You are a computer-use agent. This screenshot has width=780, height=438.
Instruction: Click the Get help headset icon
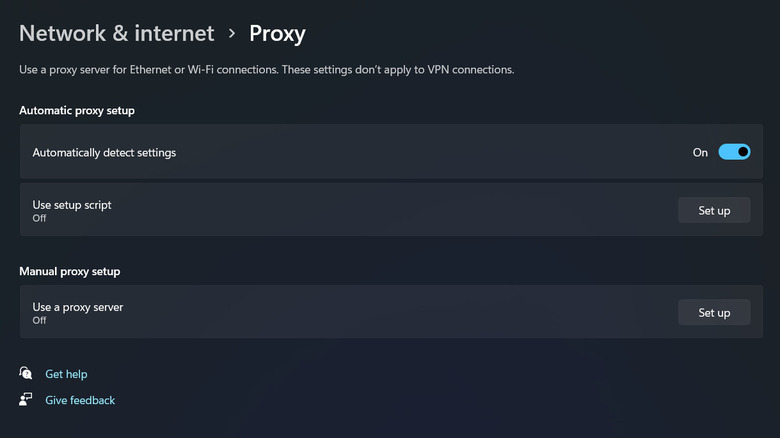click(x=26, y=374)
